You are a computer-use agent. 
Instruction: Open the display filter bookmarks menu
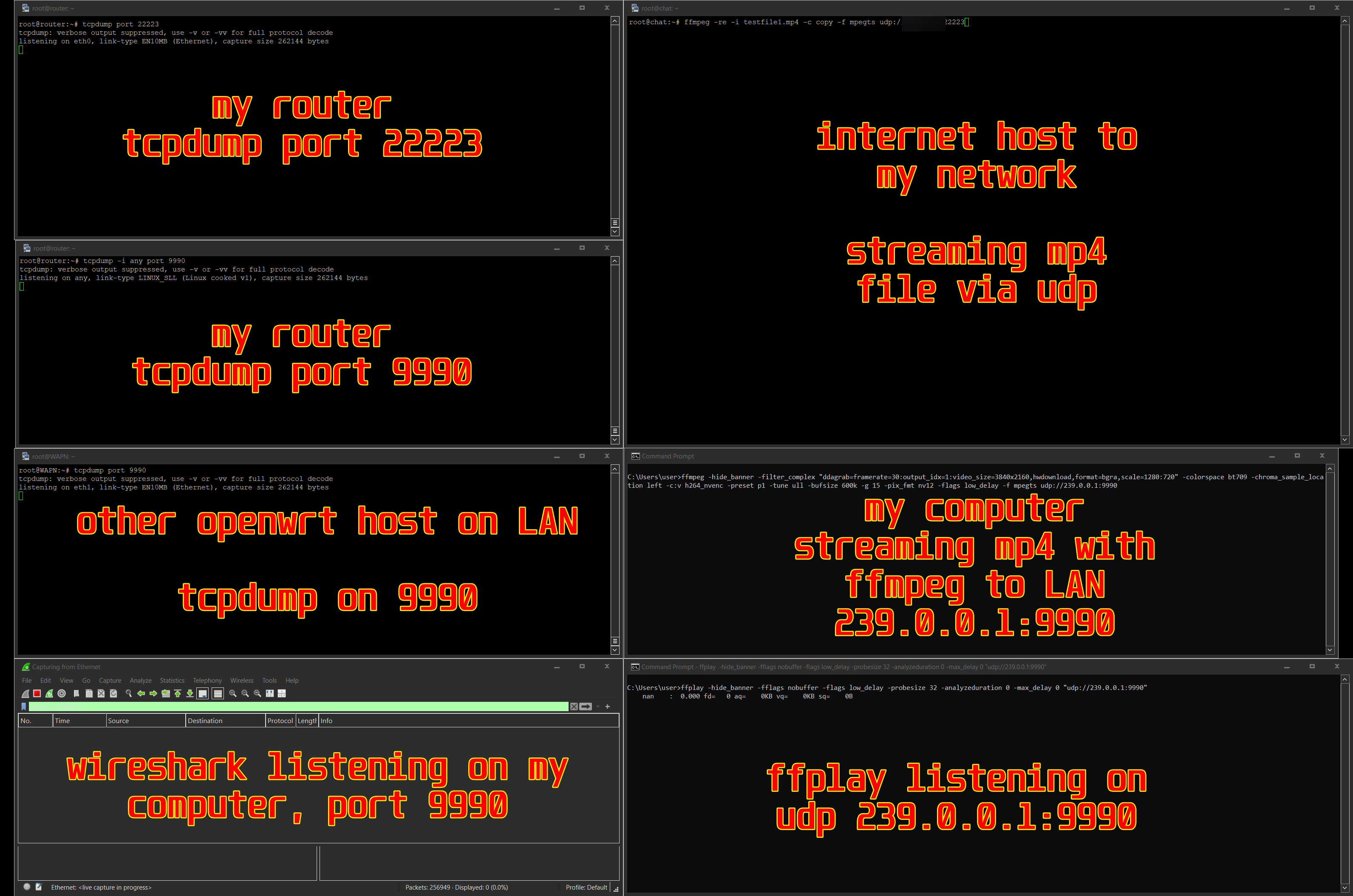[23, 707]
